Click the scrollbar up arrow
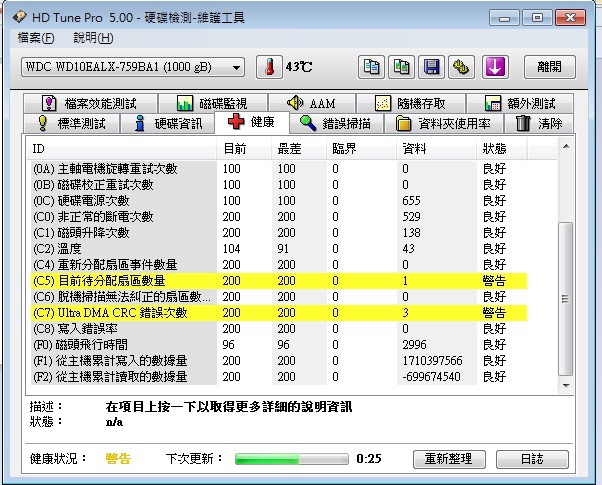 [566, 146]
